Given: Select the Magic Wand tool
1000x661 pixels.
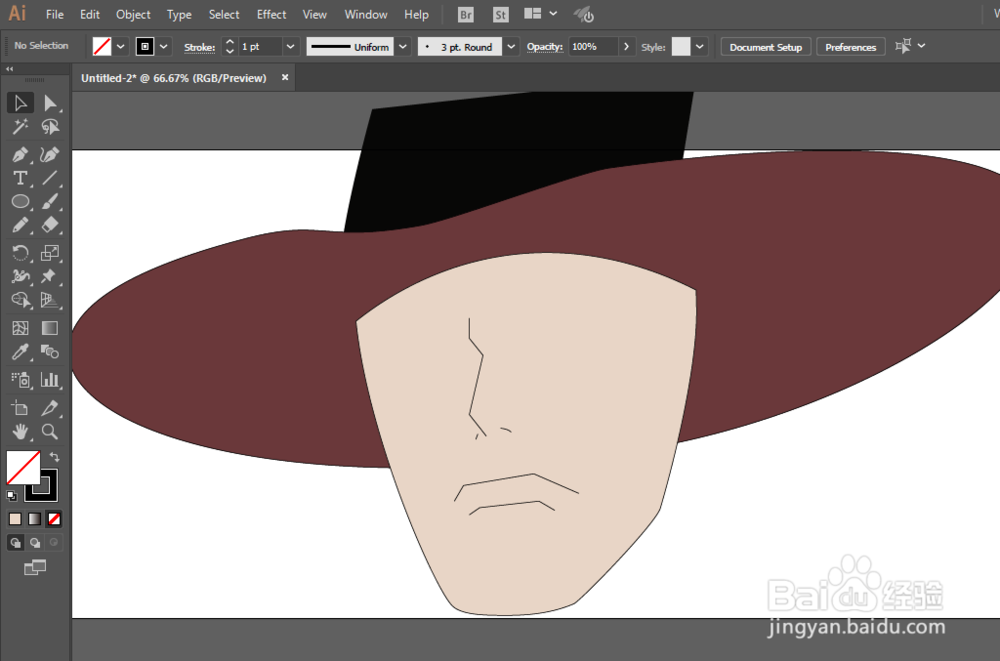Looking at the screenshot, I should point(20,127).
